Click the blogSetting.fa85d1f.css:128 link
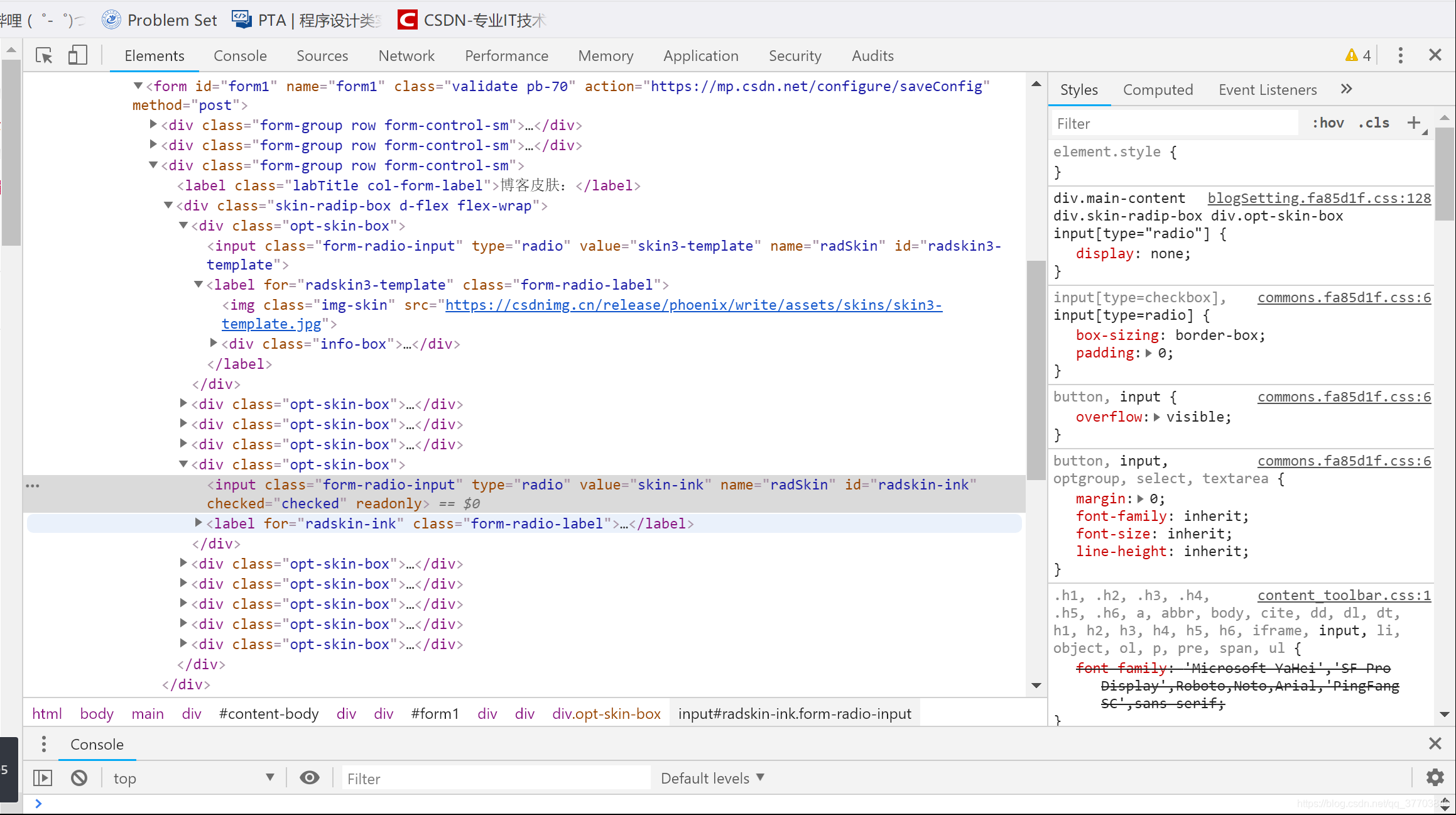This screenshot has height=815, width=1456. coord(1319,198)
